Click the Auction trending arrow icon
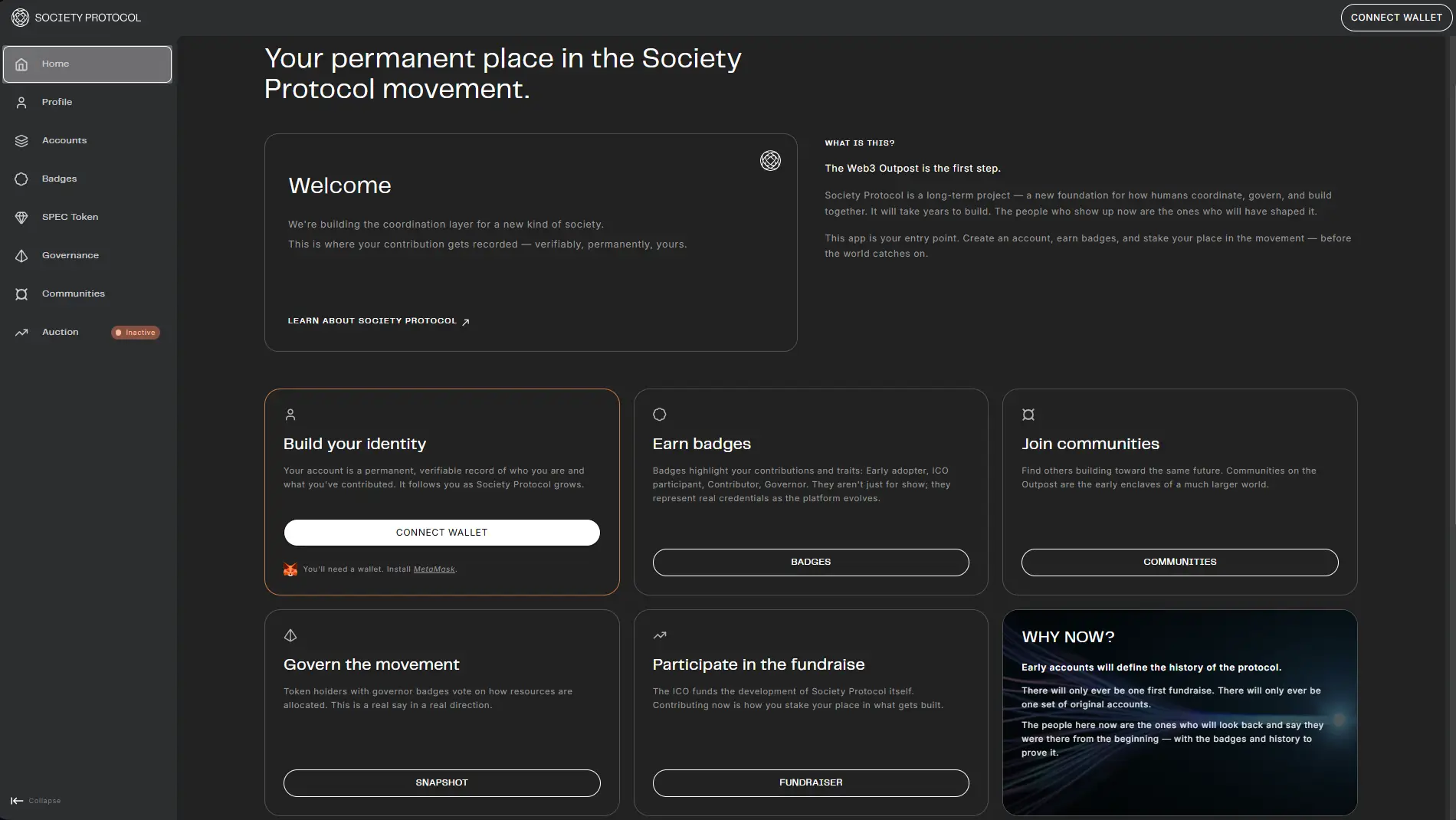Screen dimensions: 1456x820 point(21,333)
